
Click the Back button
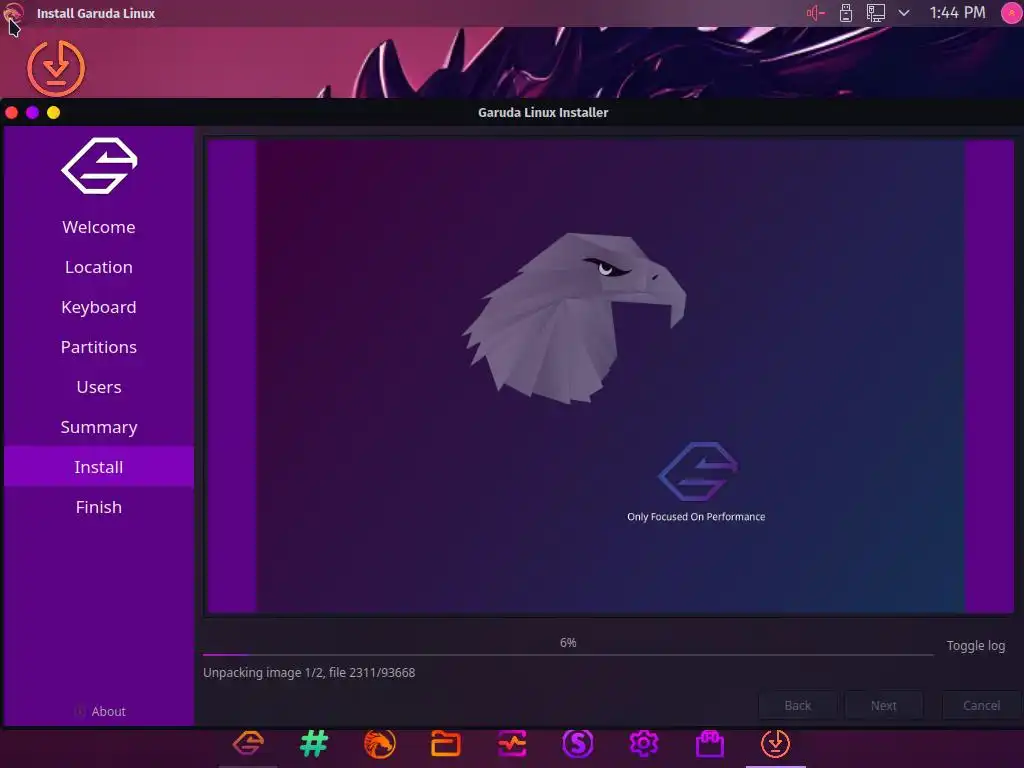[797, 705]
